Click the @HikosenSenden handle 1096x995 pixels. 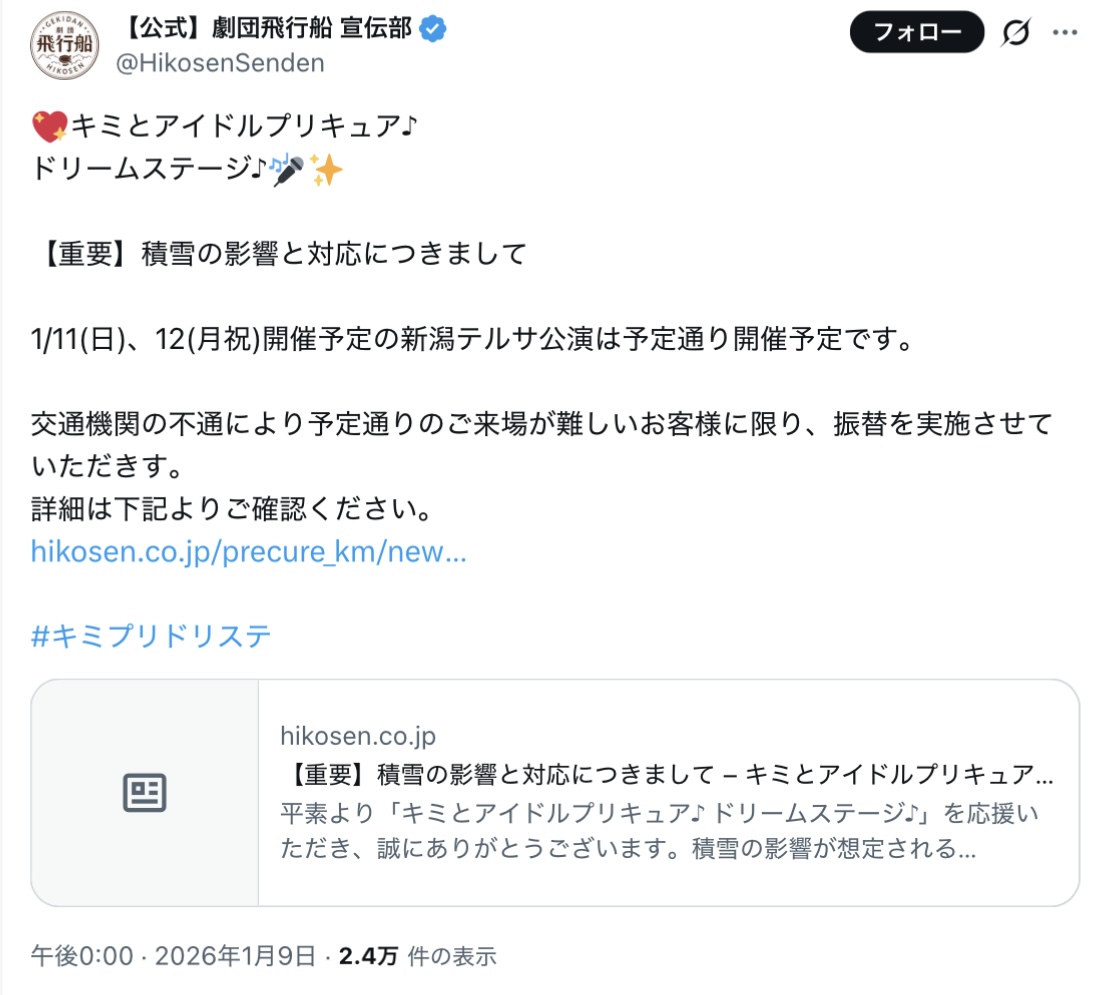tap(220, 63)
